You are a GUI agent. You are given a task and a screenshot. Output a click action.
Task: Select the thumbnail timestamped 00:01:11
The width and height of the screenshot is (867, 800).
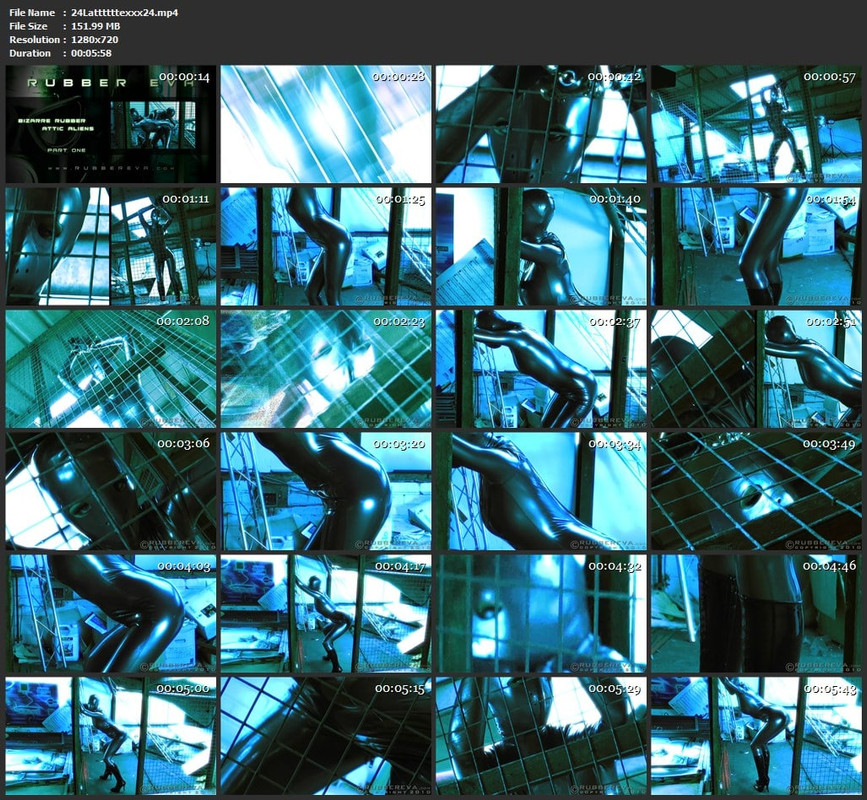111,246
